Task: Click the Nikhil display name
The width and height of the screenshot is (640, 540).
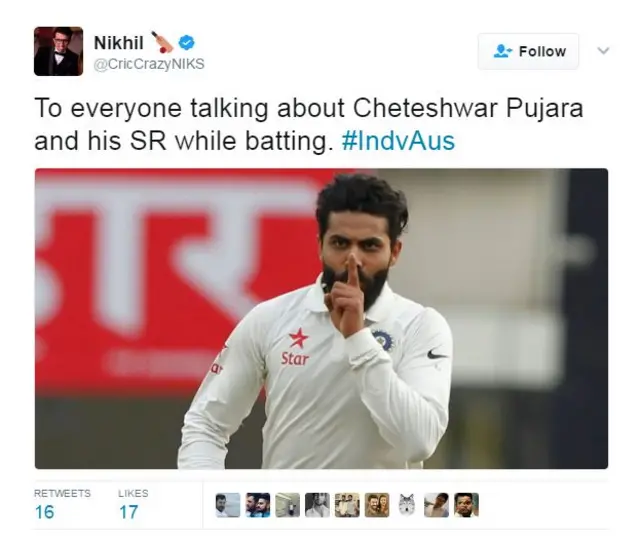Action: coord(118,43)
